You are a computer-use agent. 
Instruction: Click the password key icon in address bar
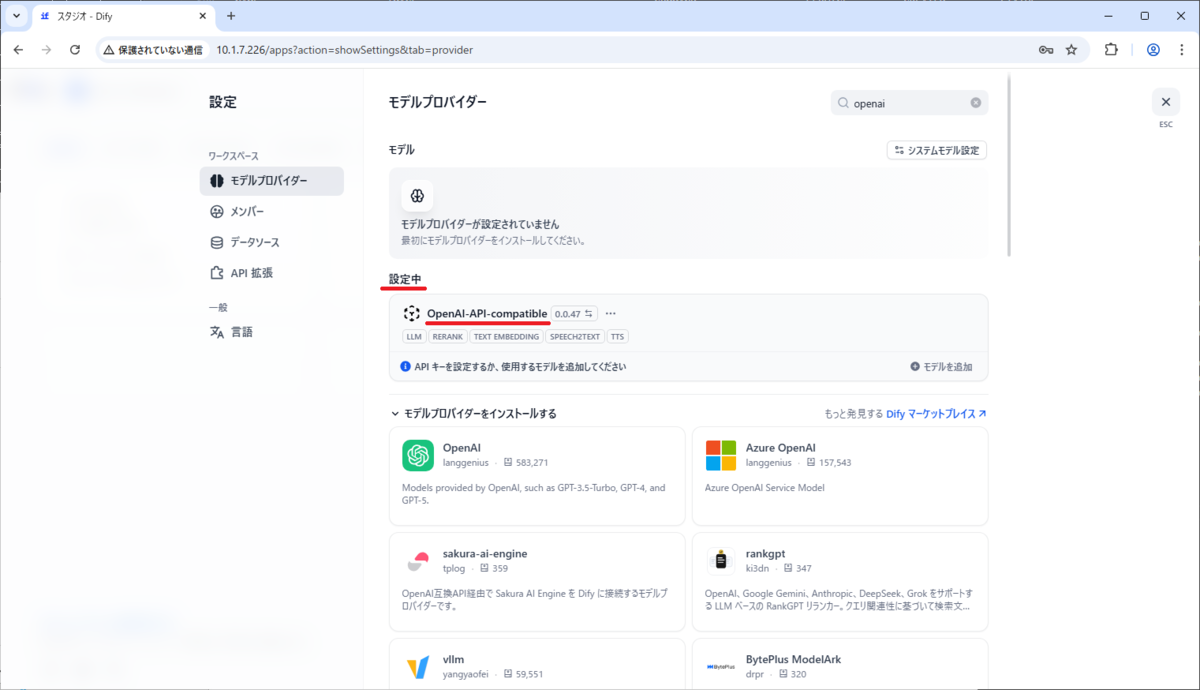pyautogui.click(x=1046, y=49)
